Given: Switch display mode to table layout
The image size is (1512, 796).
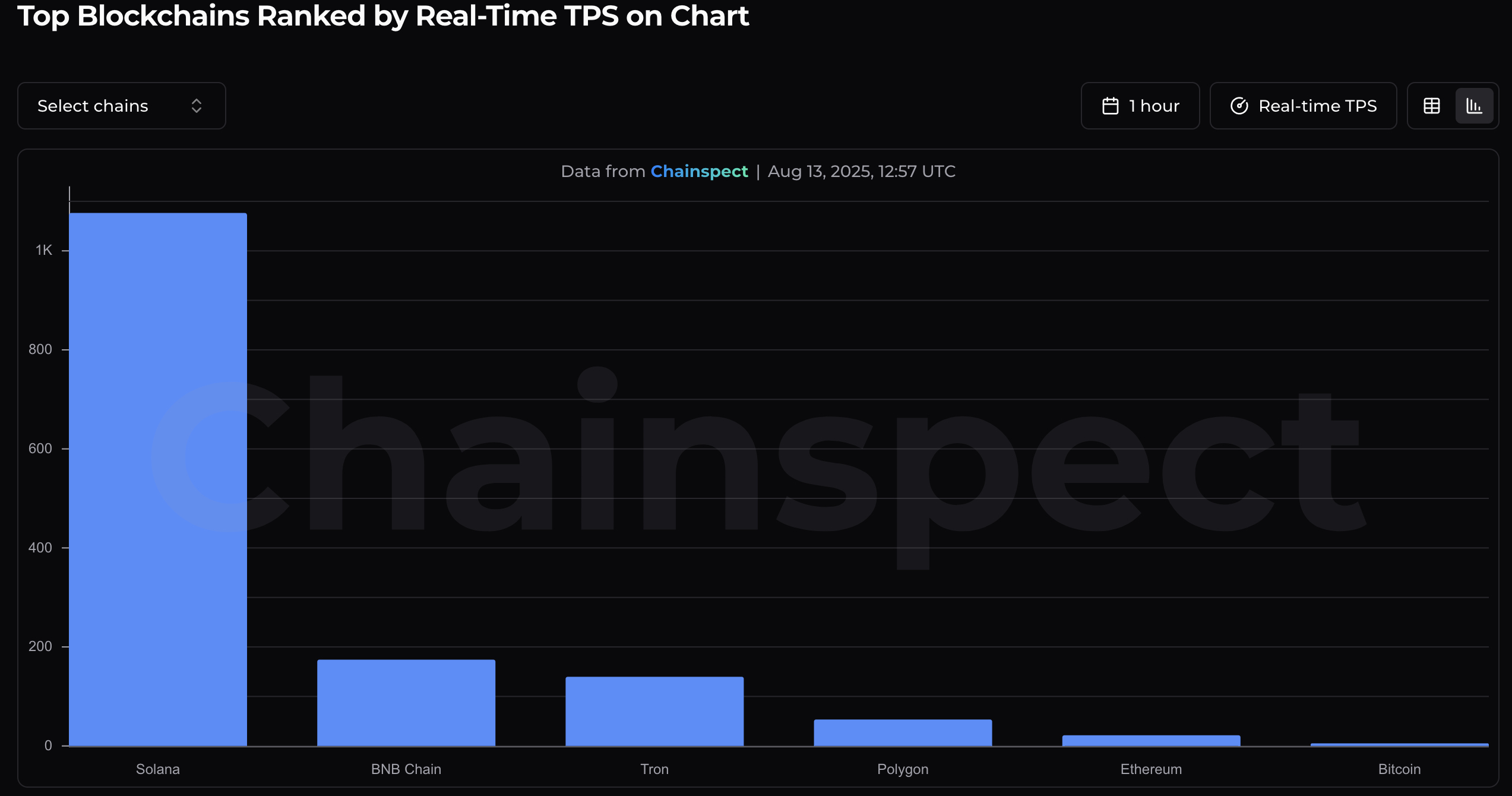Looking at the screenshot, I should [1431, 105].
